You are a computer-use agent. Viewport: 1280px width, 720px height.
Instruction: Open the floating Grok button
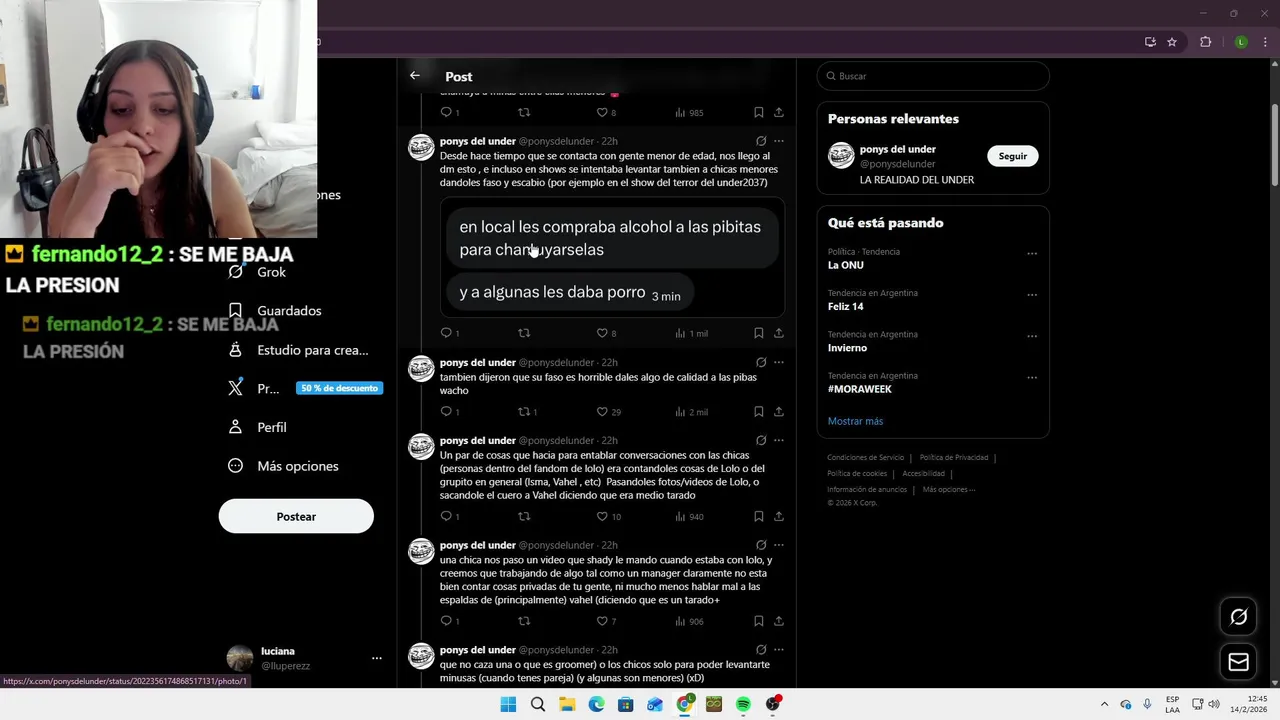pos(1238,617)
